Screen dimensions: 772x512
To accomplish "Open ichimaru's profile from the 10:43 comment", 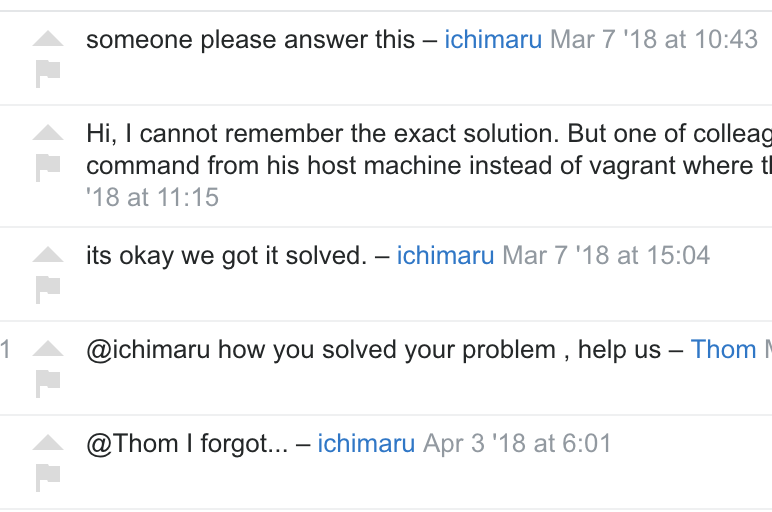I will 493,39.
